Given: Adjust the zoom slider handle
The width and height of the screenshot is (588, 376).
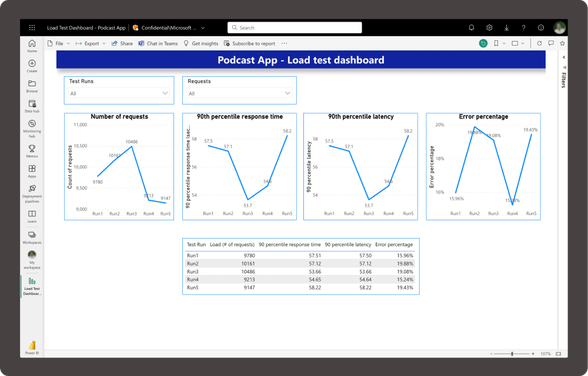Looking at the screenshot, I should [512, 354].
